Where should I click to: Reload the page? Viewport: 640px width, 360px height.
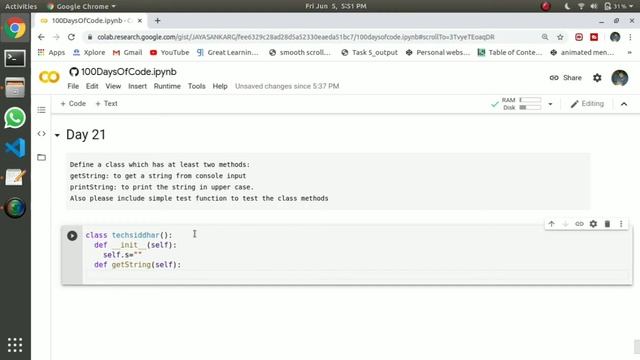[x=71, y=37]
